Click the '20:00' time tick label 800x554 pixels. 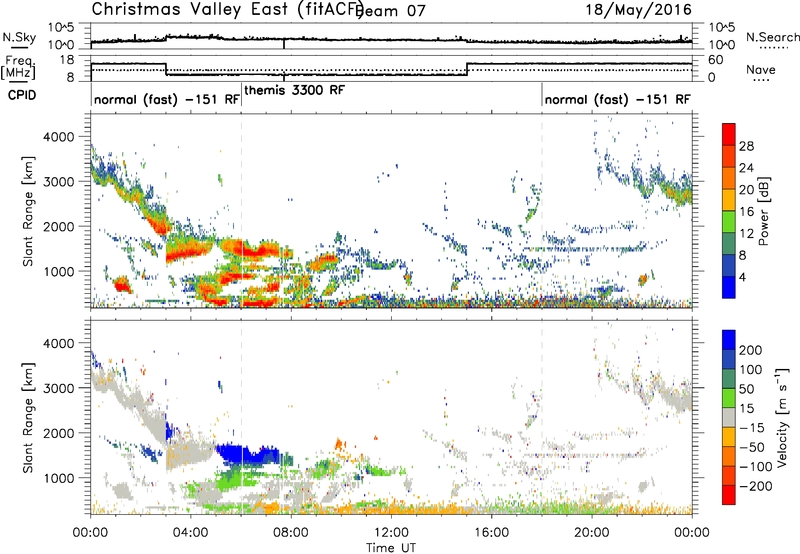coord(591,533)
